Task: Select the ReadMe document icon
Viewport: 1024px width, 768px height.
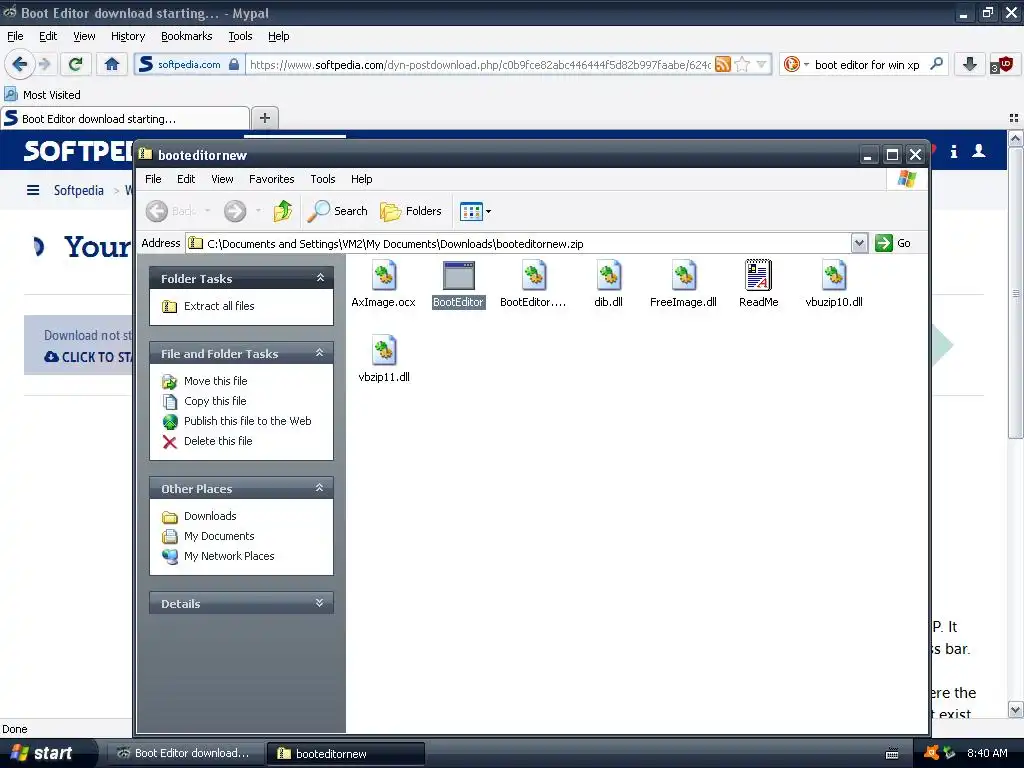Action: point(758,275)
